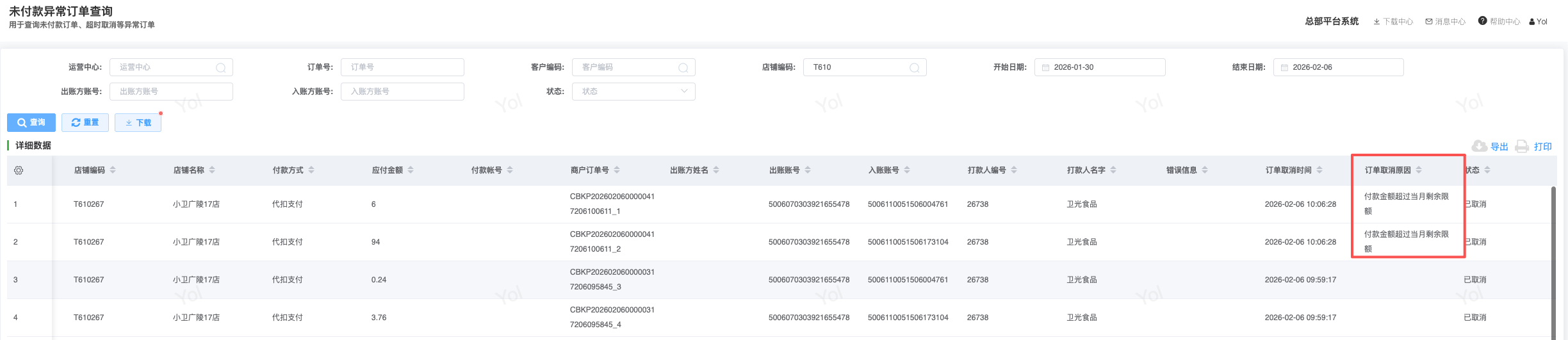This screenshot has width=1568, height=340.
Task: Expand the 状态 dropdown
Action: pos(633,92)
